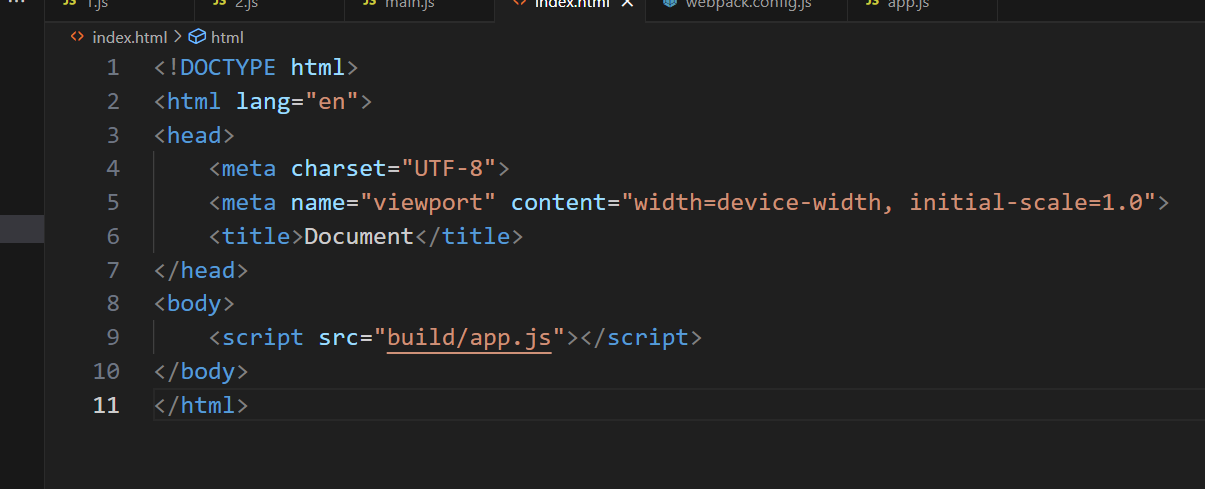Screen dimensions: 1205x489
Task: Click the underlined build/app.js link
Action: click(469, 337)
